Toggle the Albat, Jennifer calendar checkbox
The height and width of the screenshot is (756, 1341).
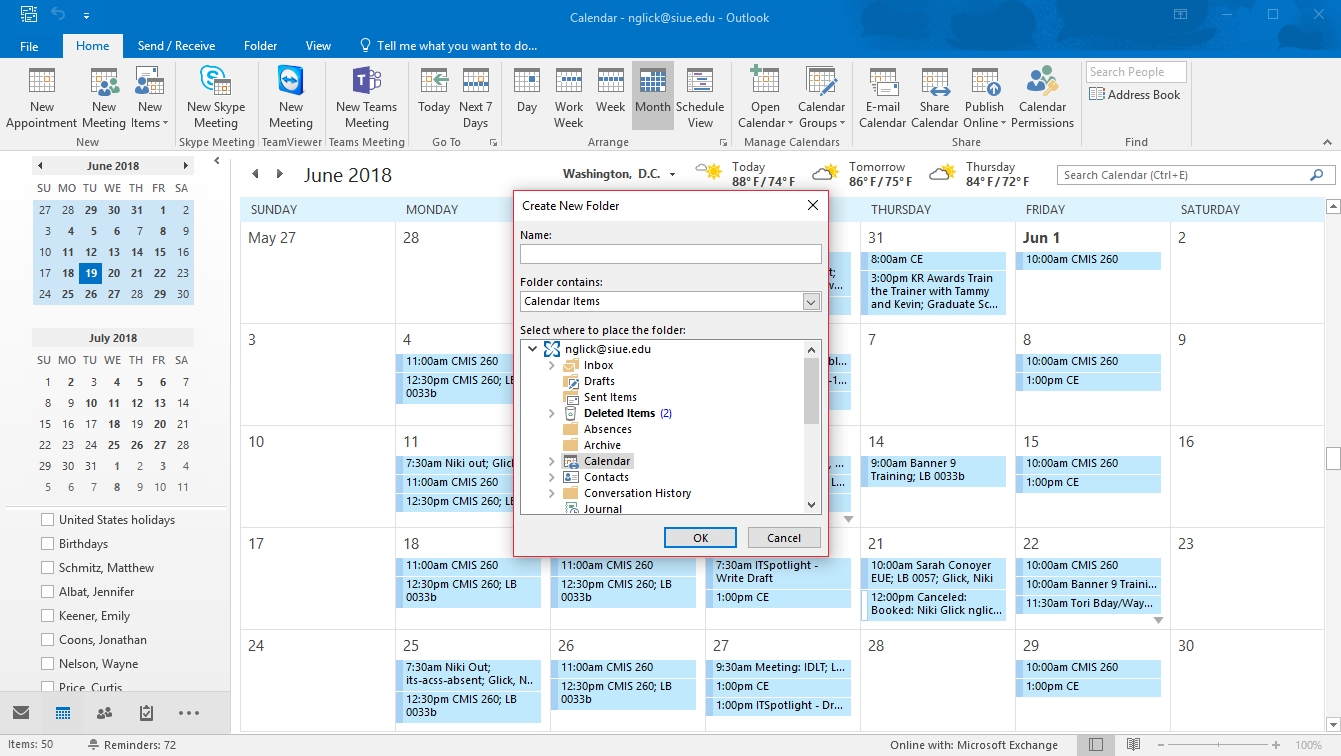(x=47, y=592)
